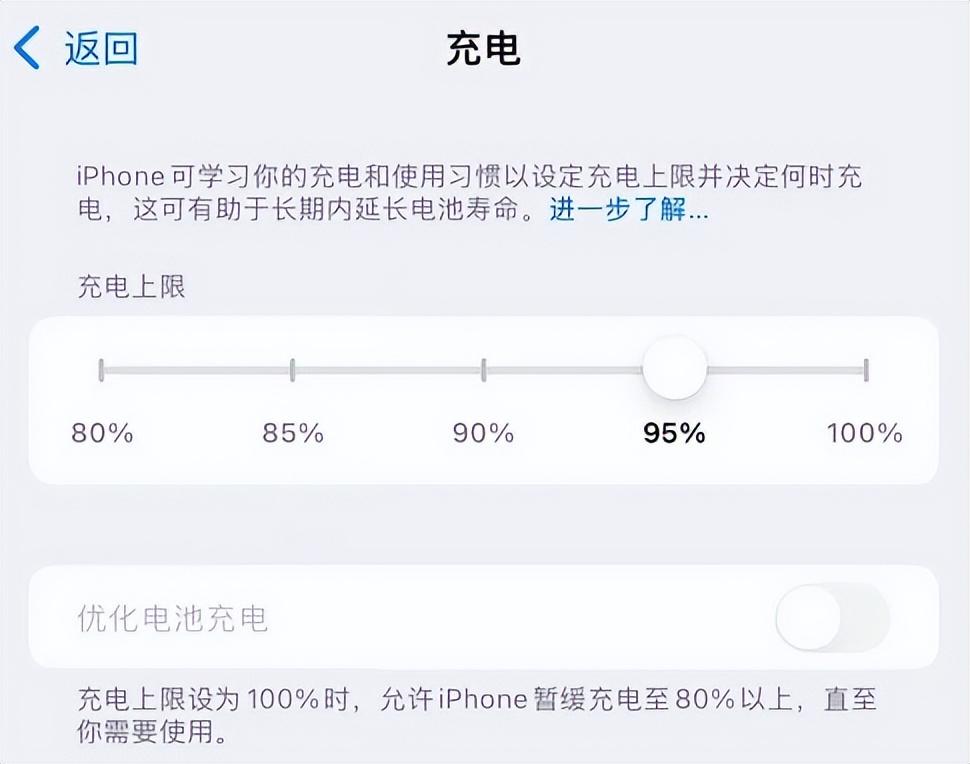This screenshot has width=970, height=764.
Task: Click the 优化电池充电 row label
Action: [173, 618]
